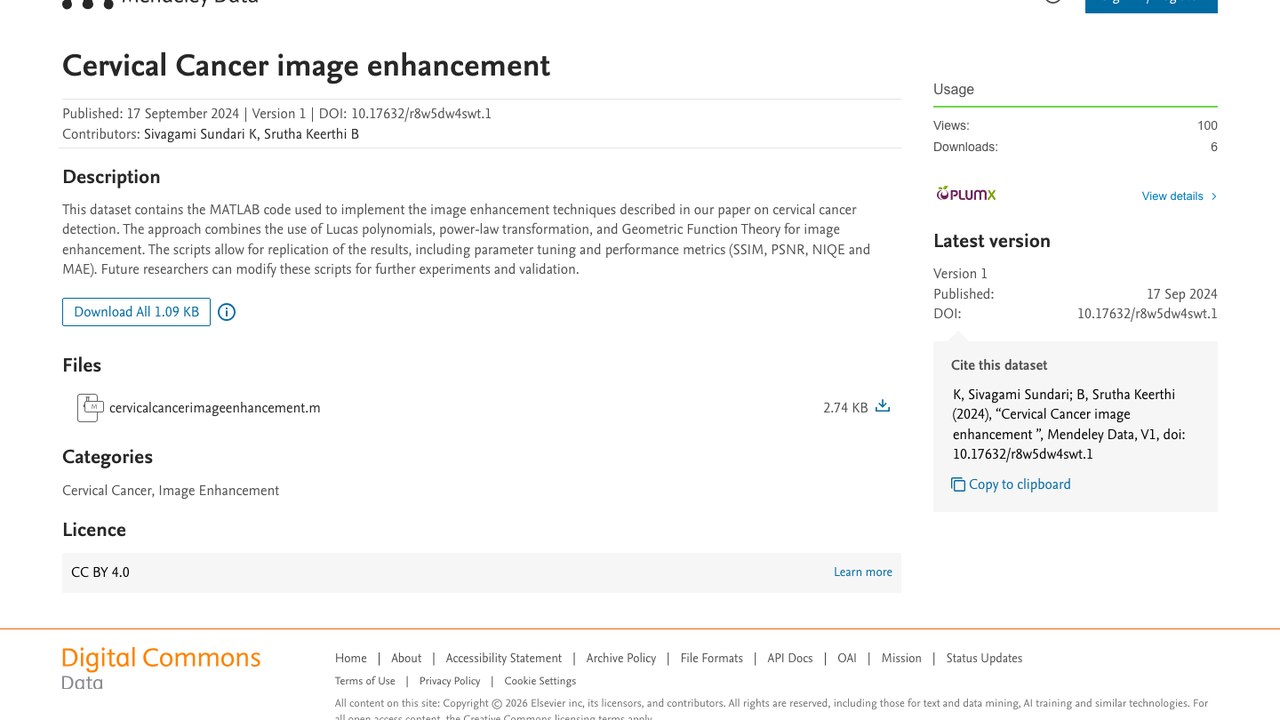
Task: Click the copy icon beside Copy to clipboard
Action: 958,485
